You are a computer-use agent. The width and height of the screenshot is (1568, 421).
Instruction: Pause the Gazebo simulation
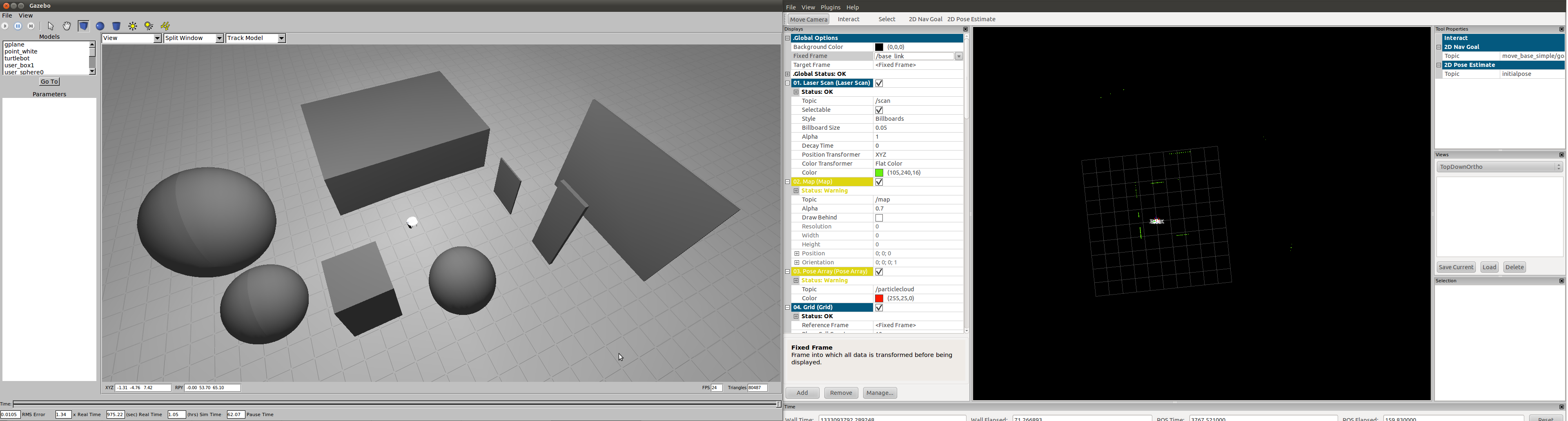(x=18, y=26)
